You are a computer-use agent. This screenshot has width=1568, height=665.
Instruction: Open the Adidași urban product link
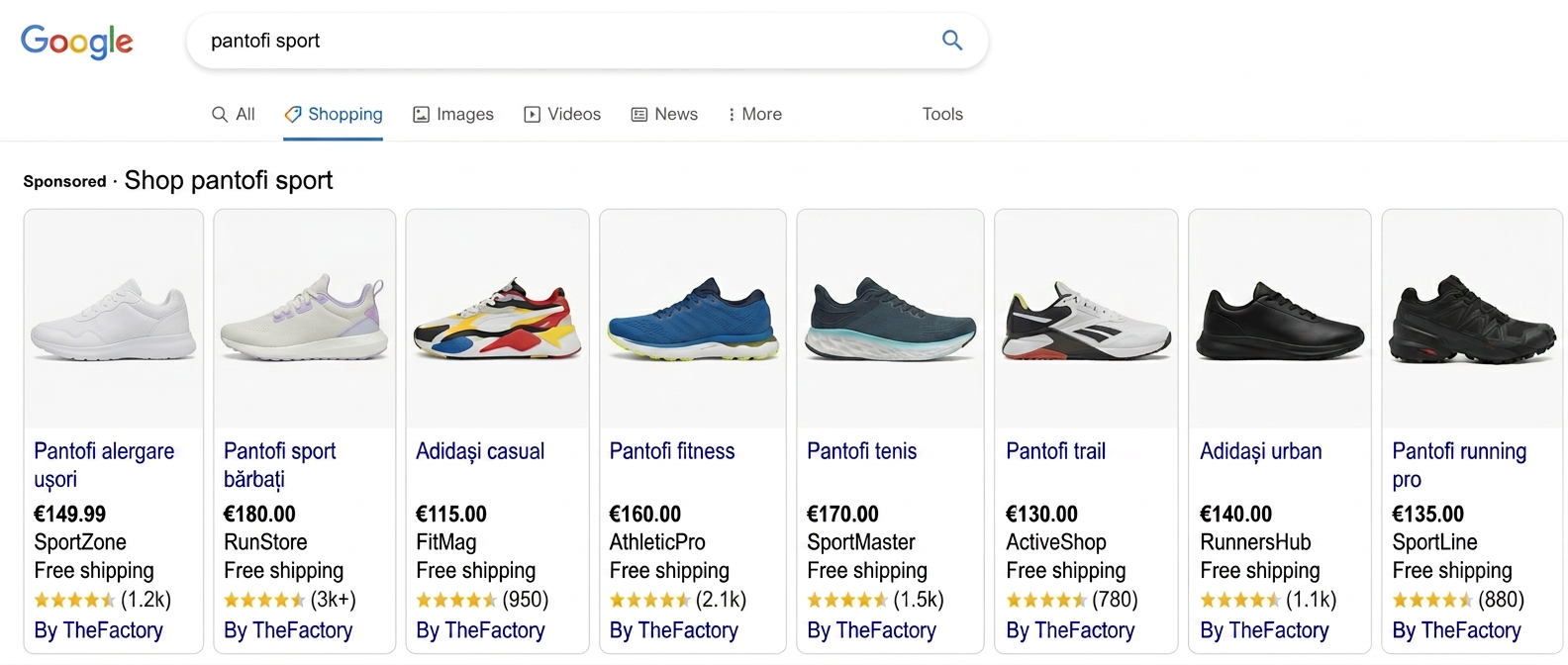(1261, 451)
